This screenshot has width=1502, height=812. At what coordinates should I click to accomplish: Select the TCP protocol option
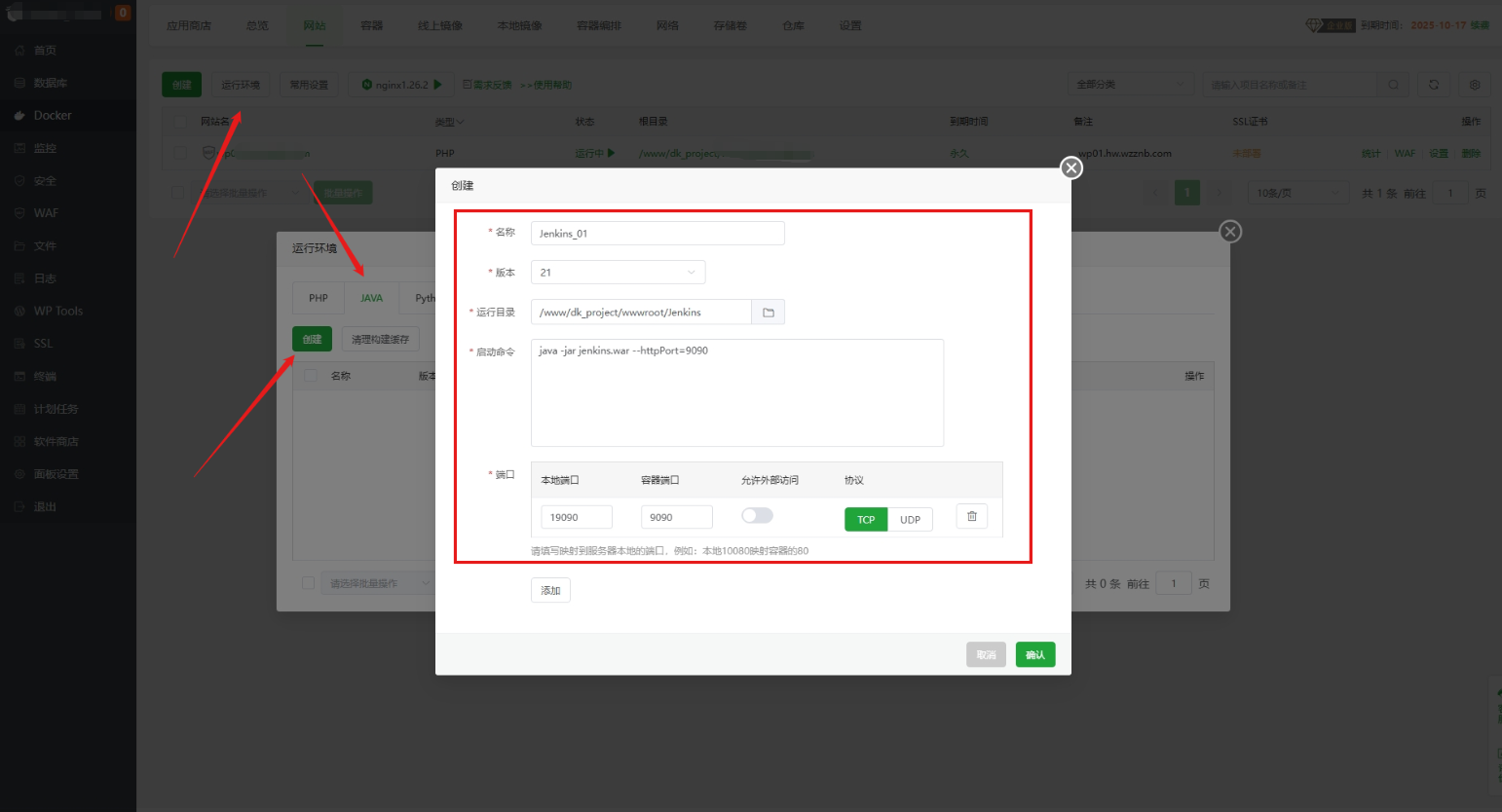(866, 520)
